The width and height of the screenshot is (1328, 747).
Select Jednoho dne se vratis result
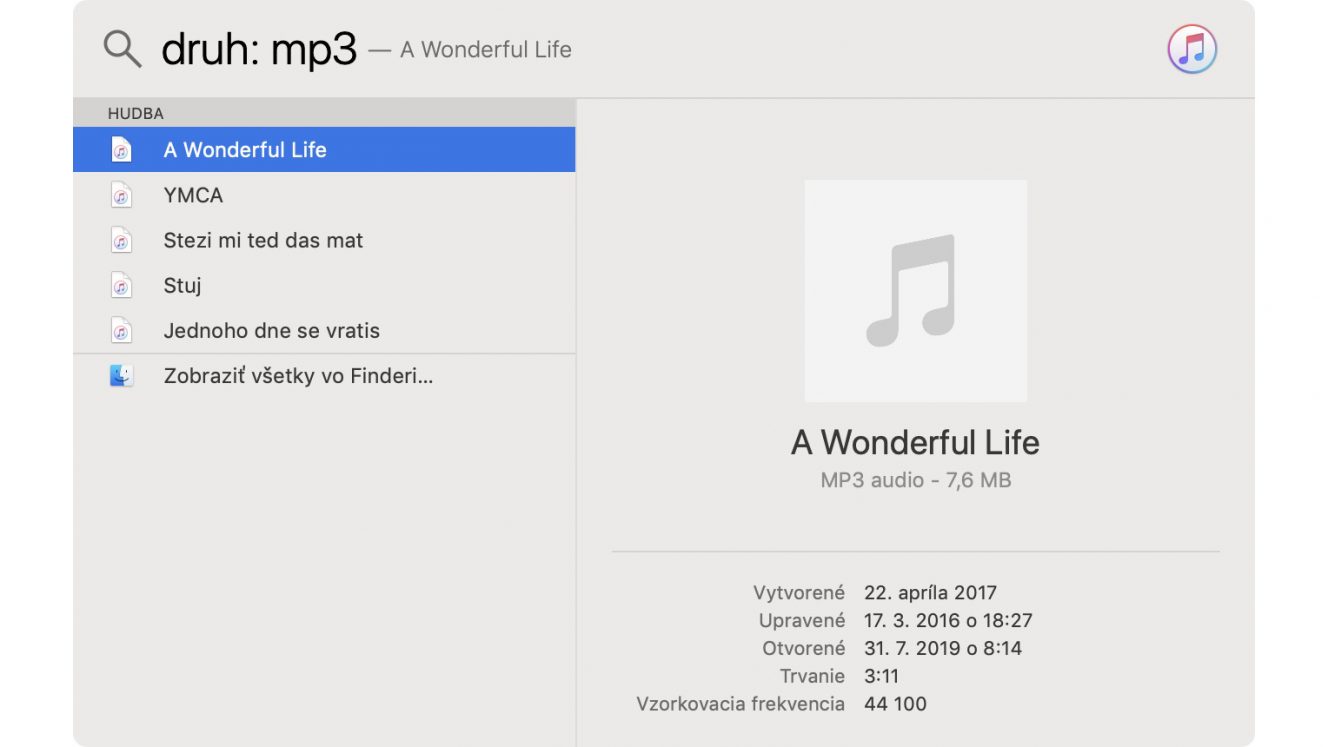[x=324, y=330]
